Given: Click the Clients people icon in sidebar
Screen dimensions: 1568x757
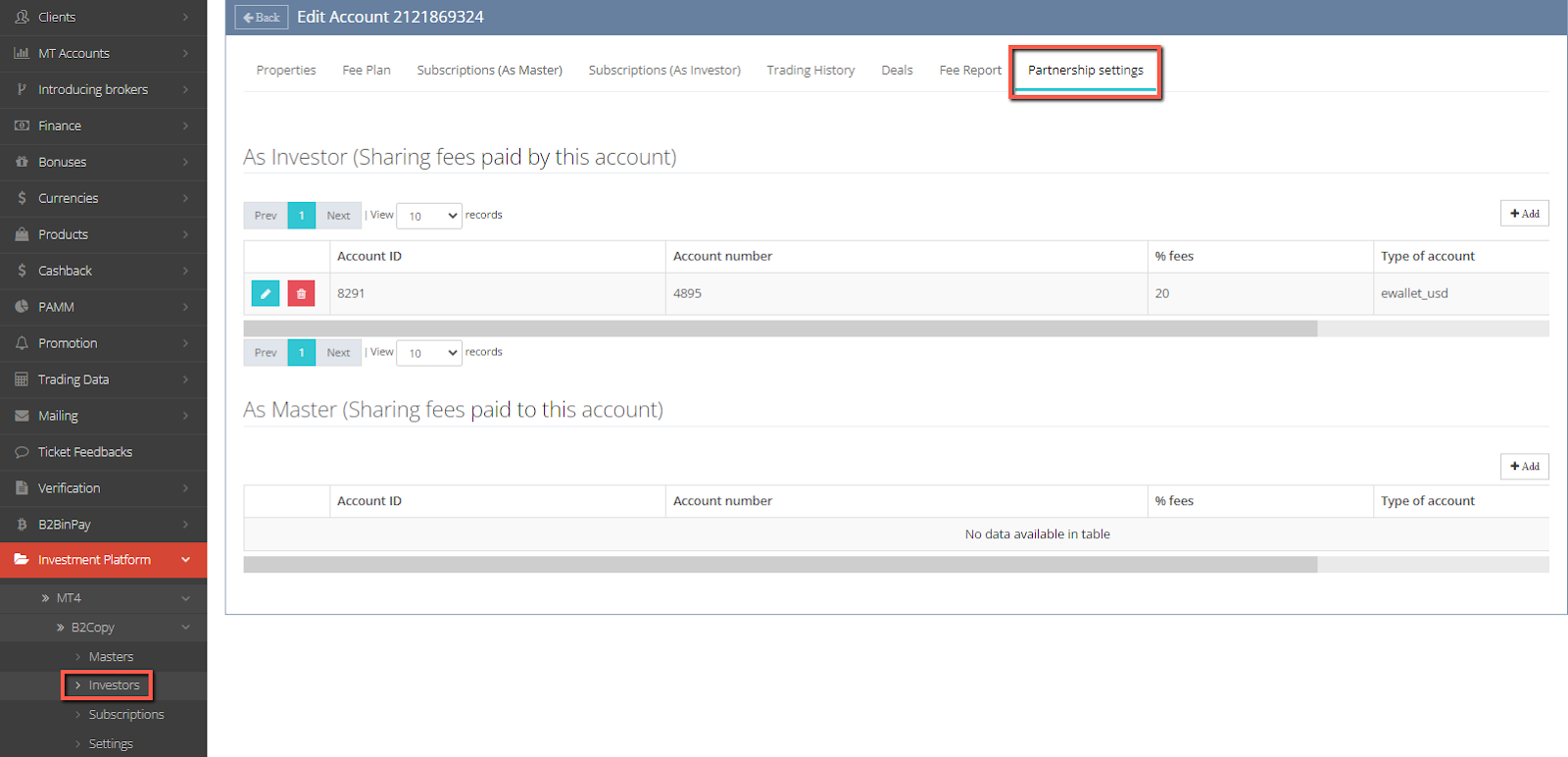Looking at the screenshot, I should [x=22, y=17].
